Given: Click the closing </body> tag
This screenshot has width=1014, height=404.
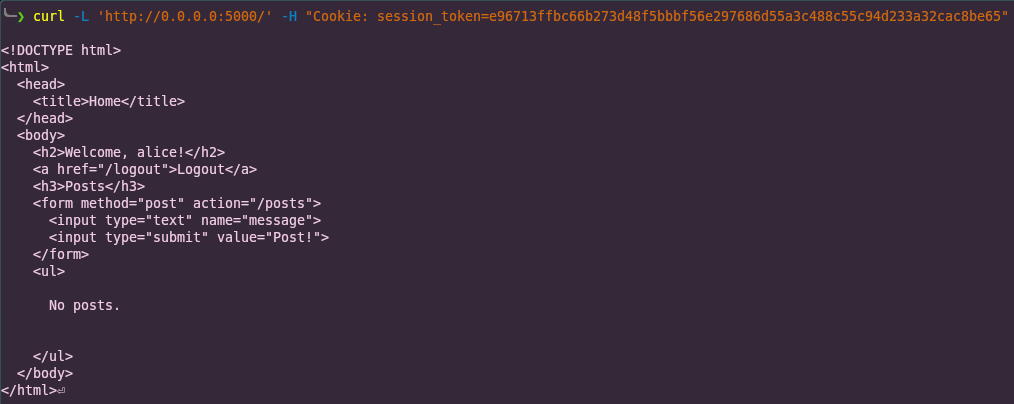Looking at the screenshot, I should (x=45, y=373).
